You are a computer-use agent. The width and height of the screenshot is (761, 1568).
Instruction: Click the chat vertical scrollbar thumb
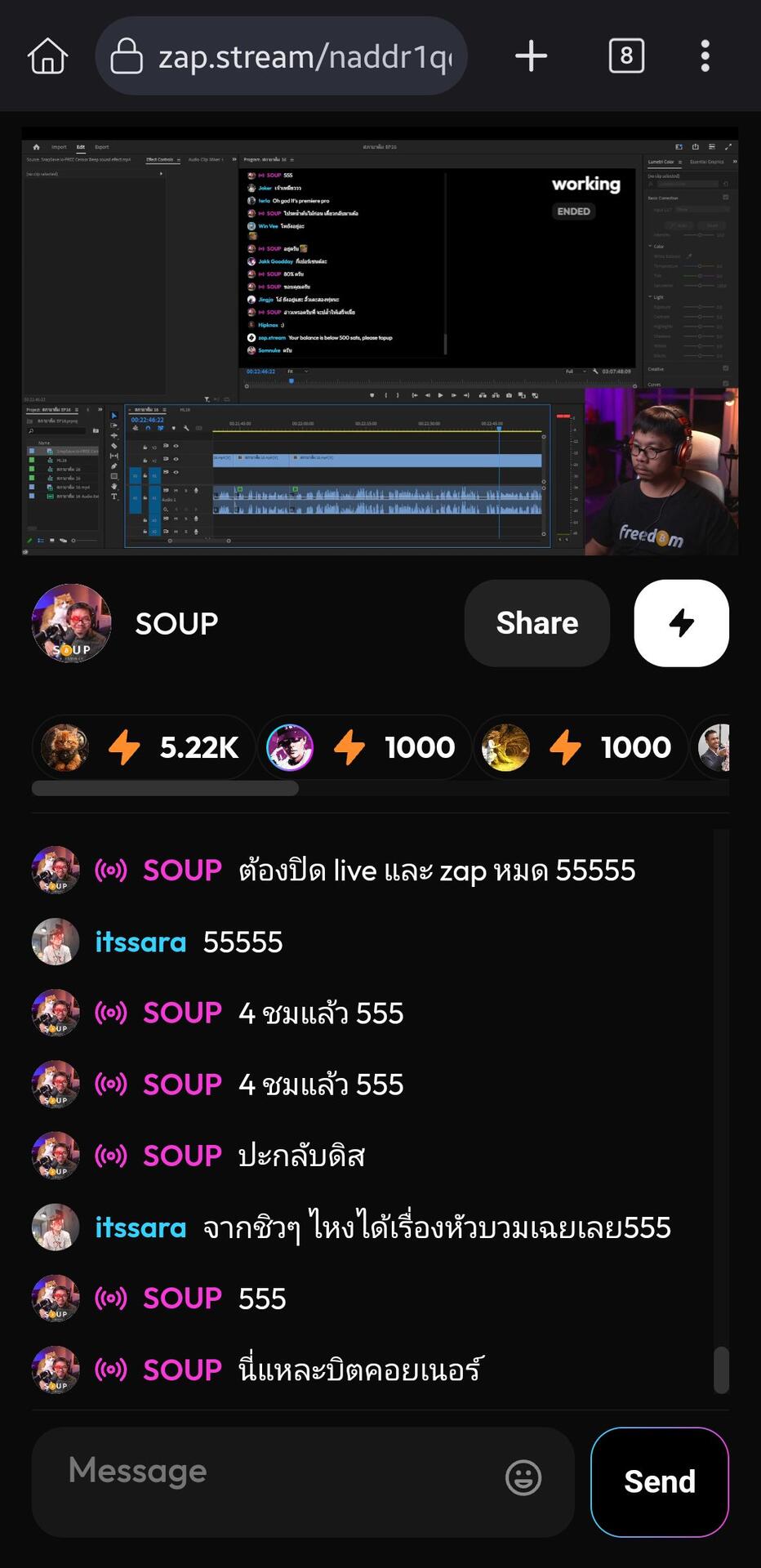tap(721, 1370)
